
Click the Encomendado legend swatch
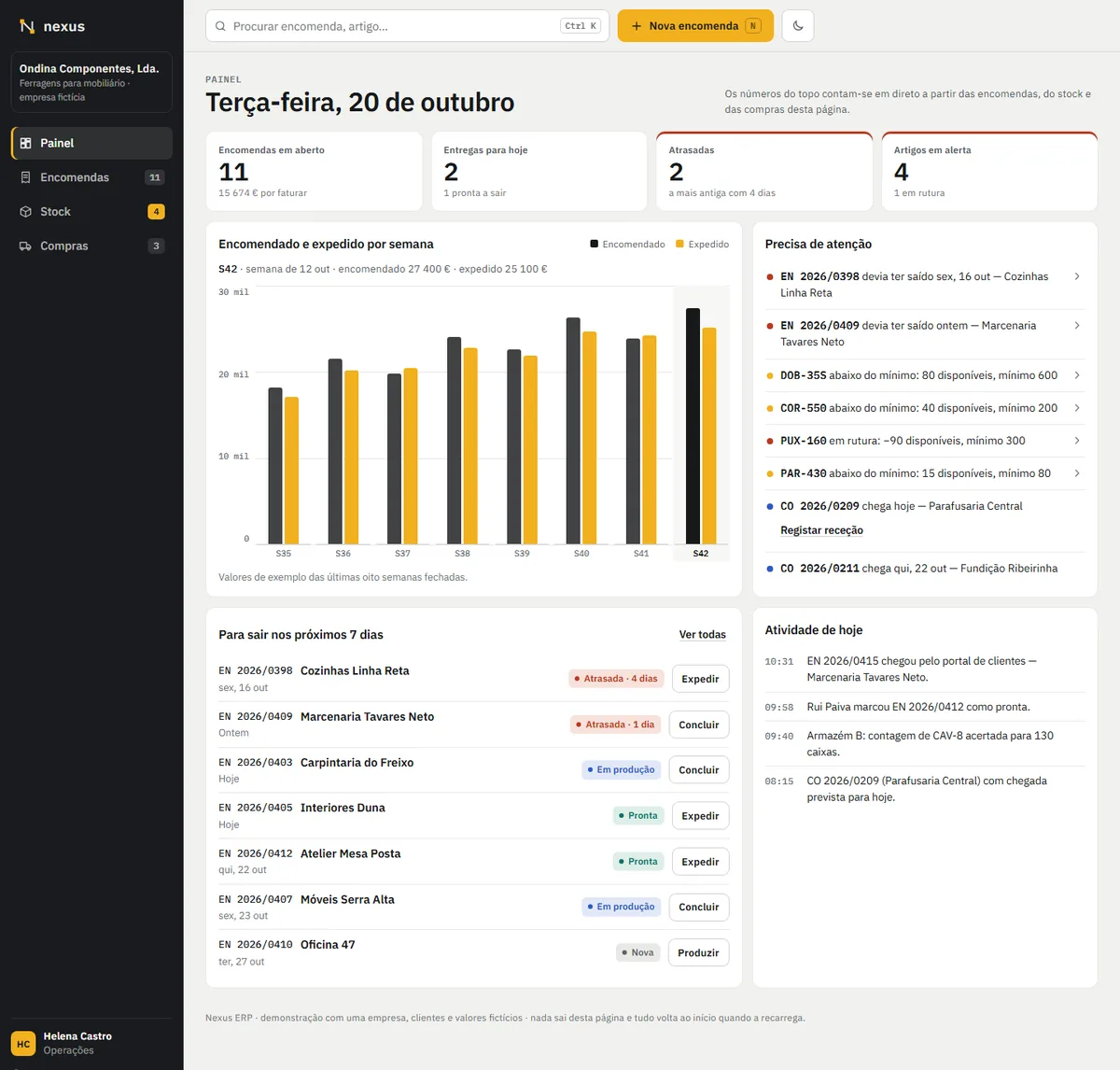point(594,245)
